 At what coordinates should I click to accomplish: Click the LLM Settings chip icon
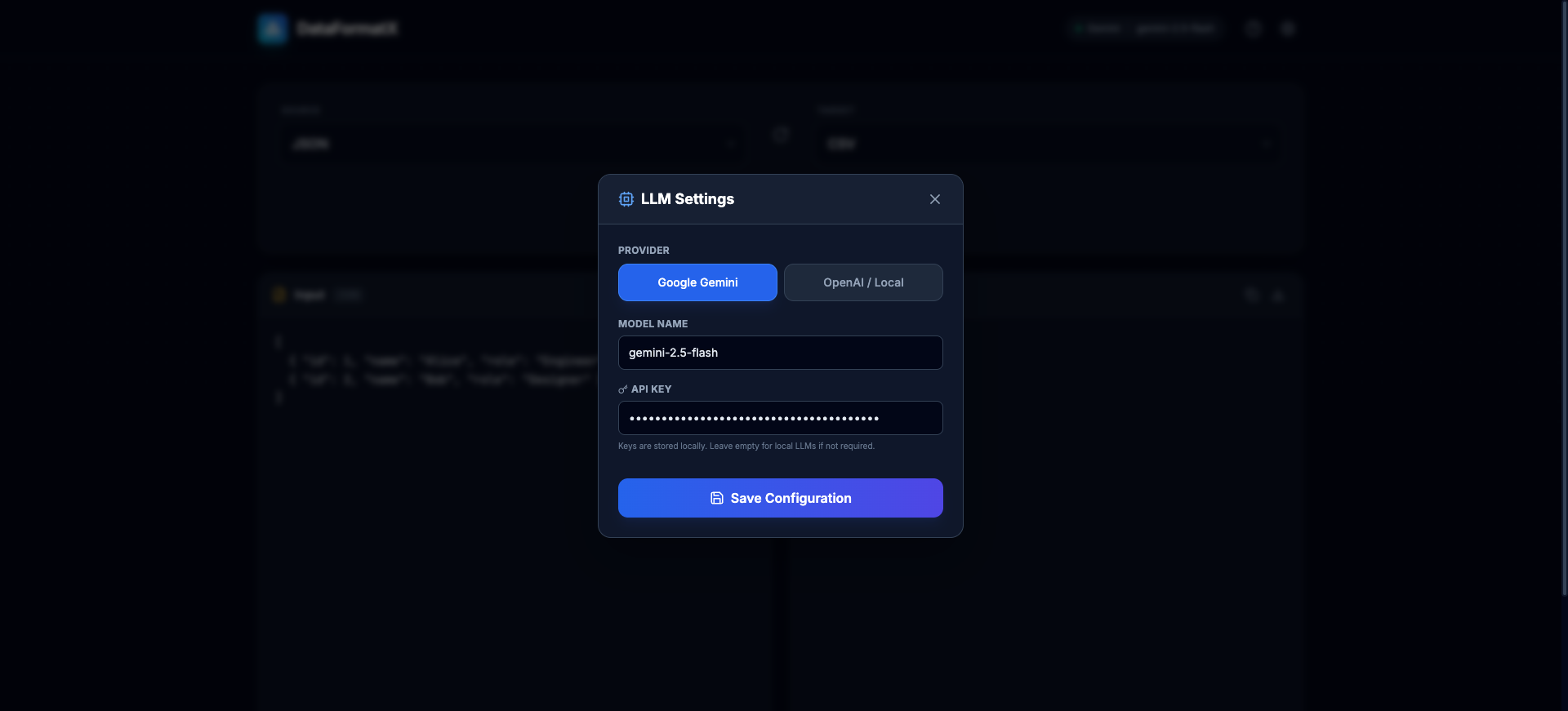626,199
